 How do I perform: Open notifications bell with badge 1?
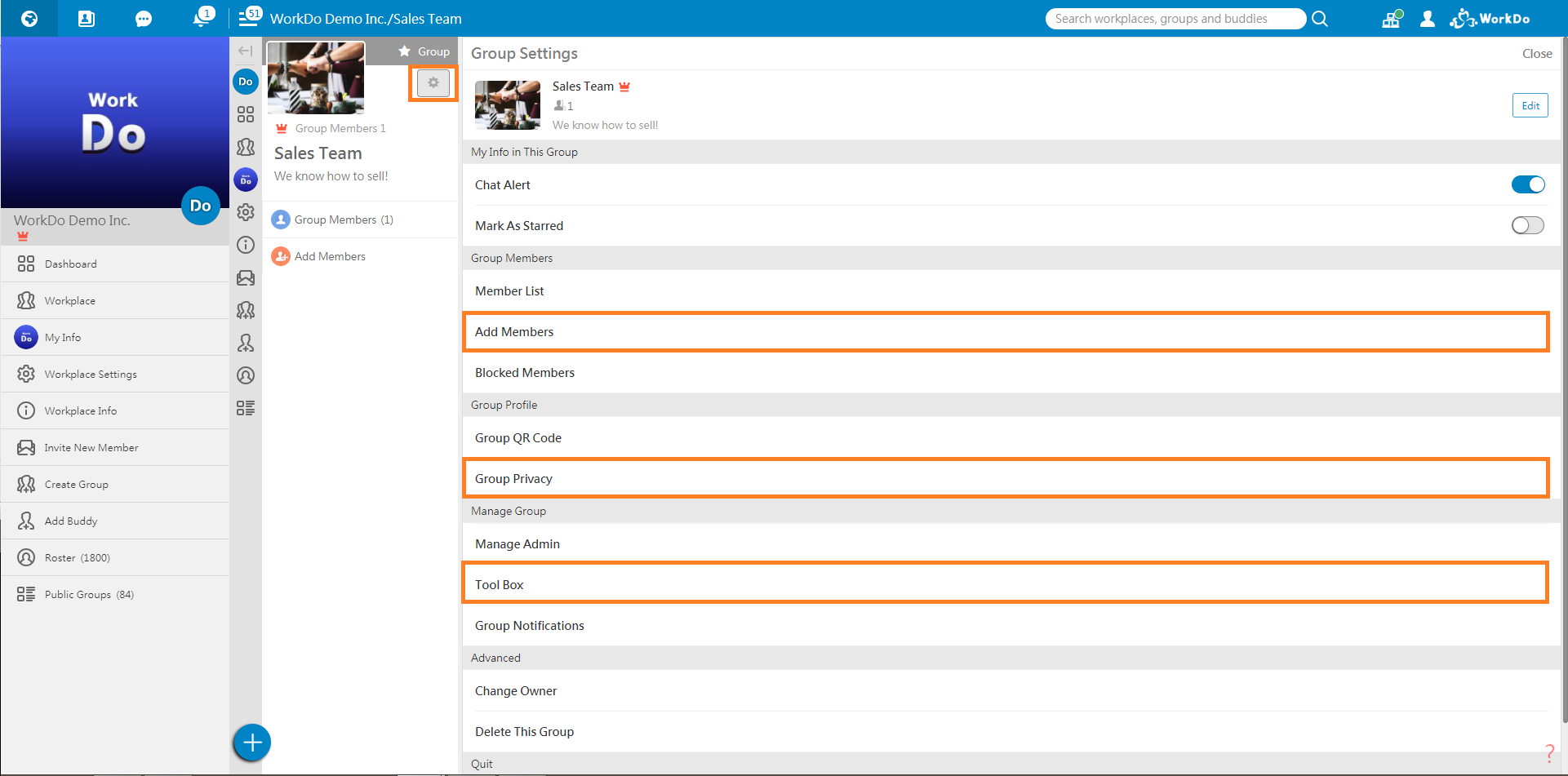[202, 17]
